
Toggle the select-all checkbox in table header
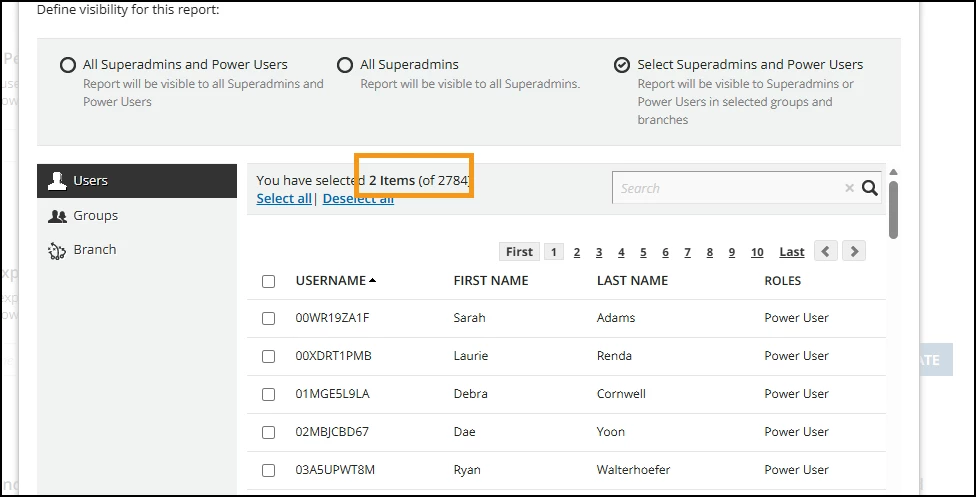(x=268, y=281)
